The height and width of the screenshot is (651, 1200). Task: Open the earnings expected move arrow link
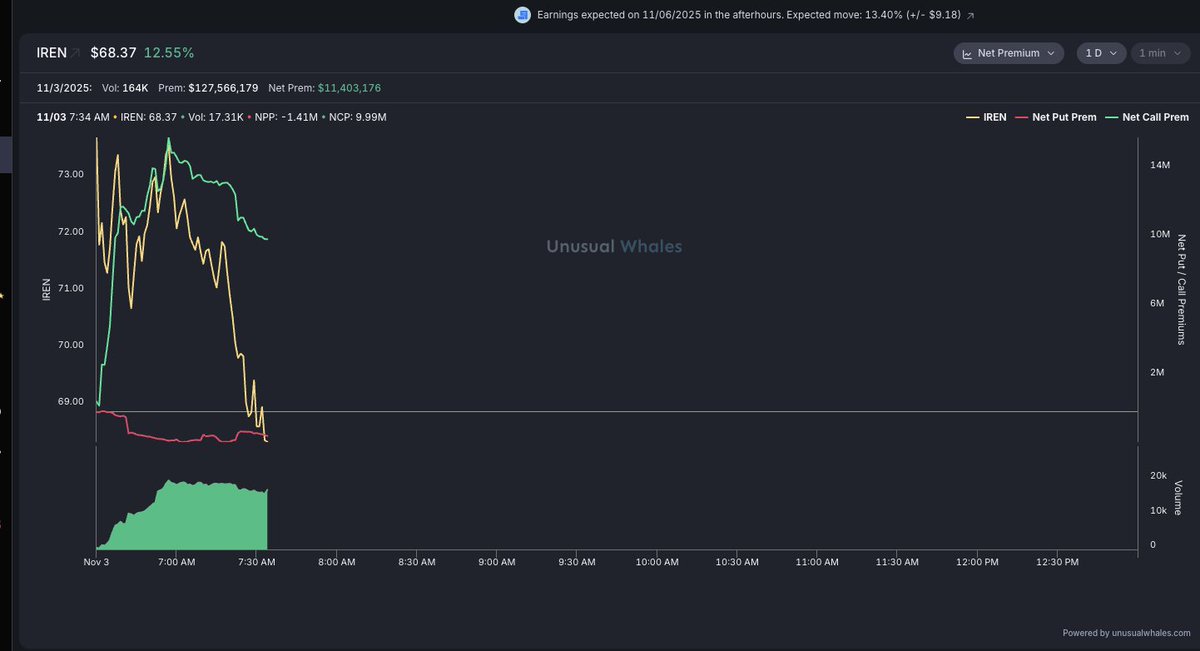pyautogui.click(x=969, y=16)
